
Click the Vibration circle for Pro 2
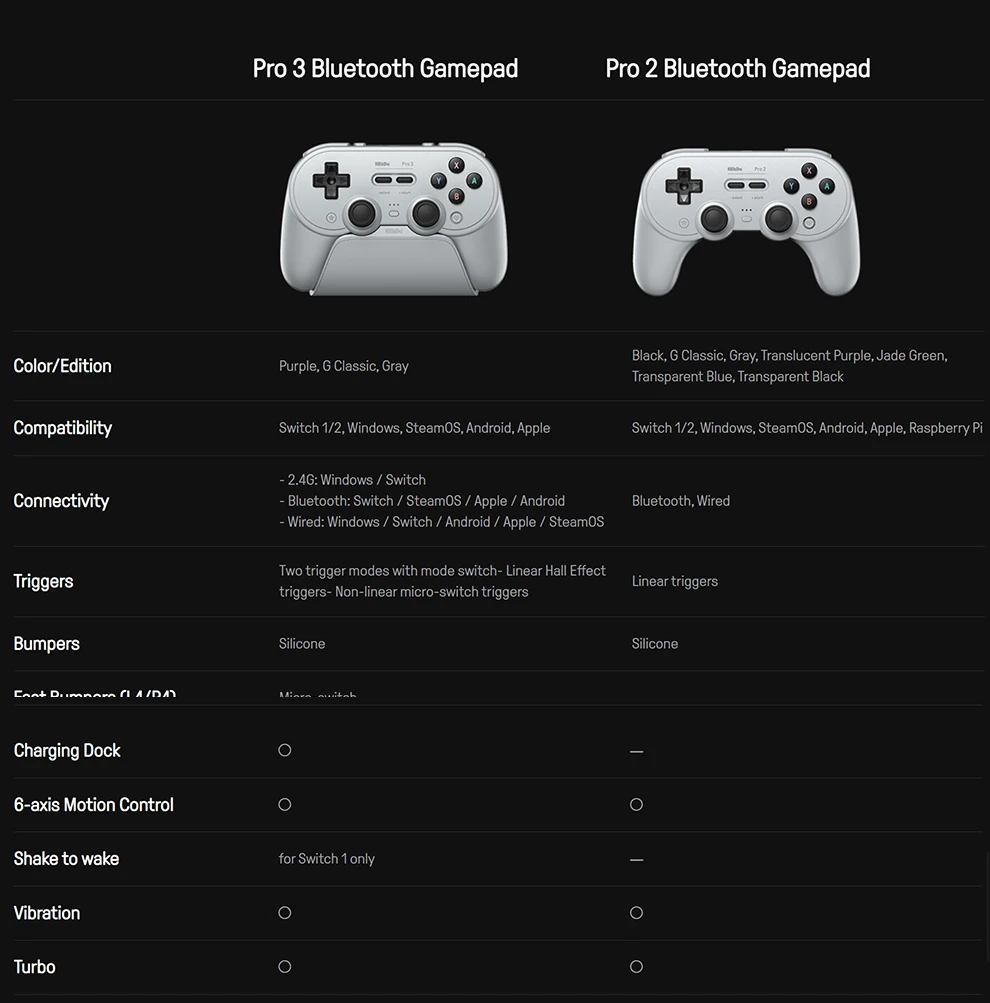coord(636,912)
